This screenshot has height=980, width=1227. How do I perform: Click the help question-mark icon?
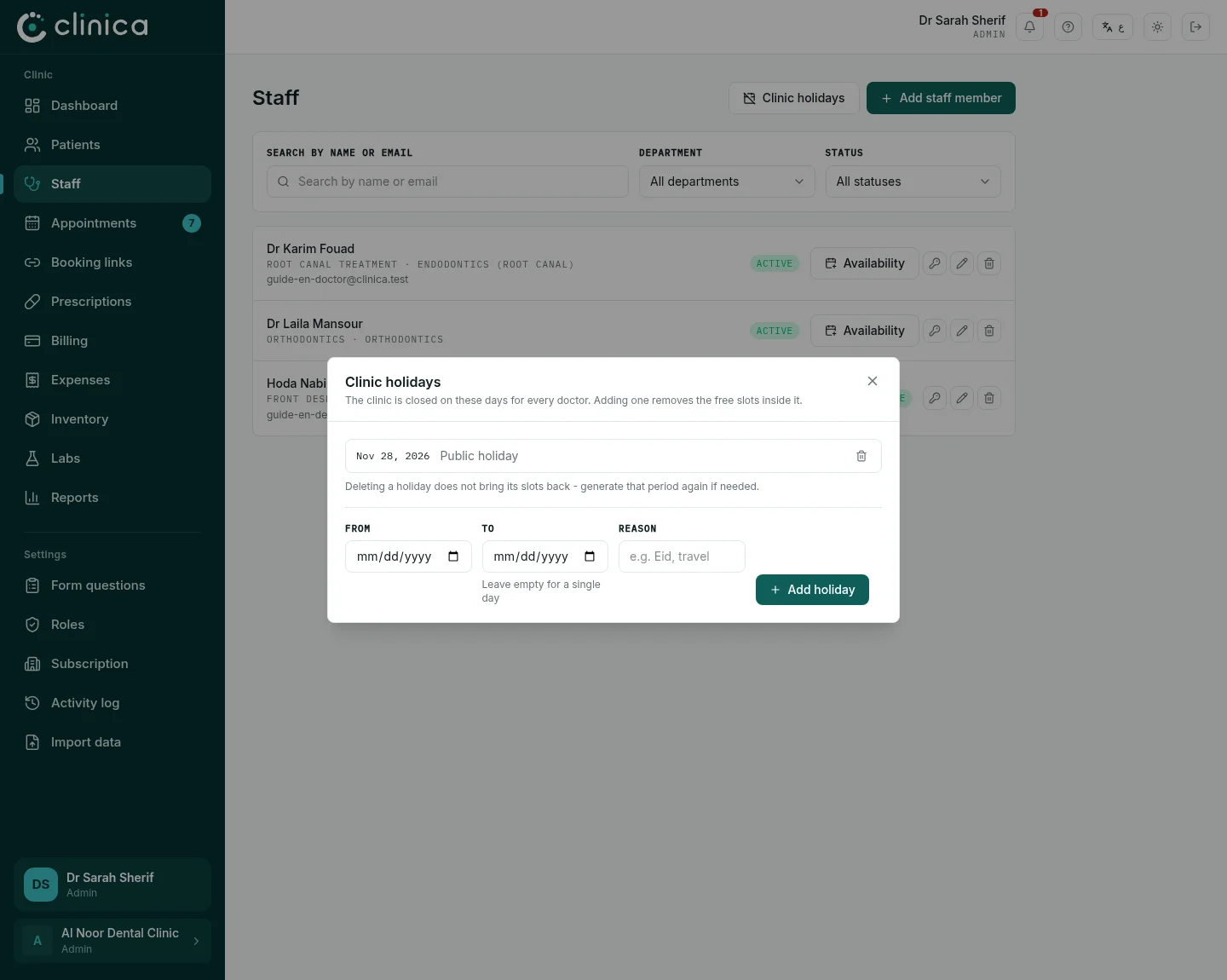(1068, 27)
